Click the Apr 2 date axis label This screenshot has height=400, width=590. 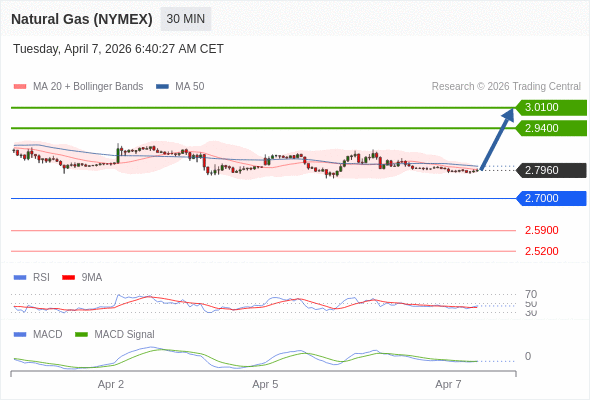click(x=111, y=385)
